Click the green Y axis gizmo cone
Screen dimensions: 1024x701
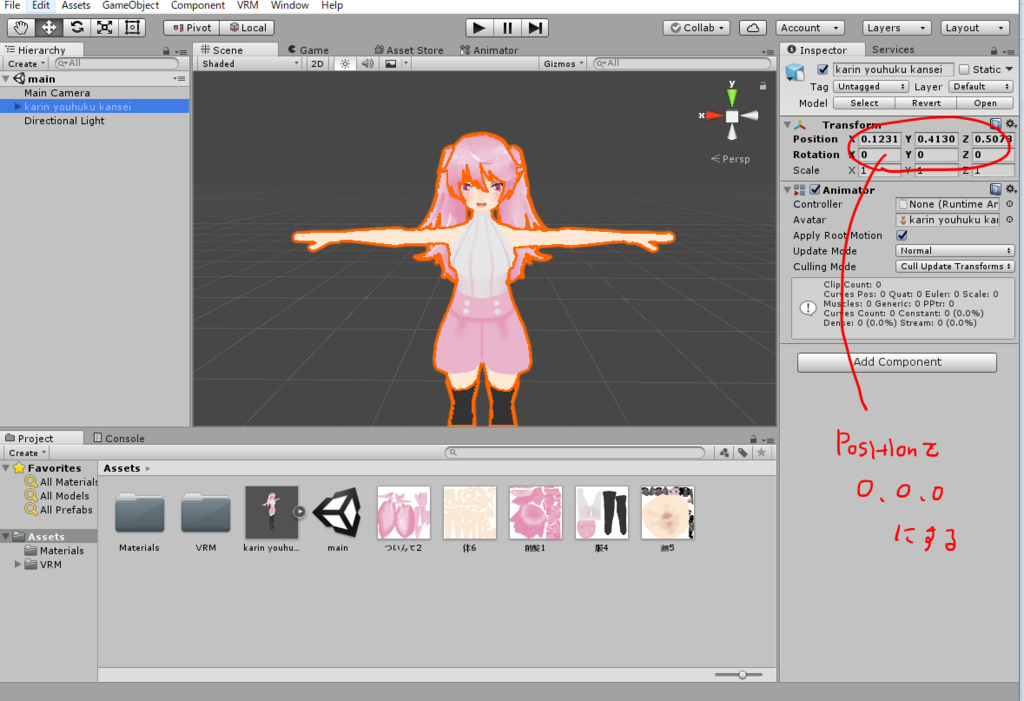tap(732, 97)
